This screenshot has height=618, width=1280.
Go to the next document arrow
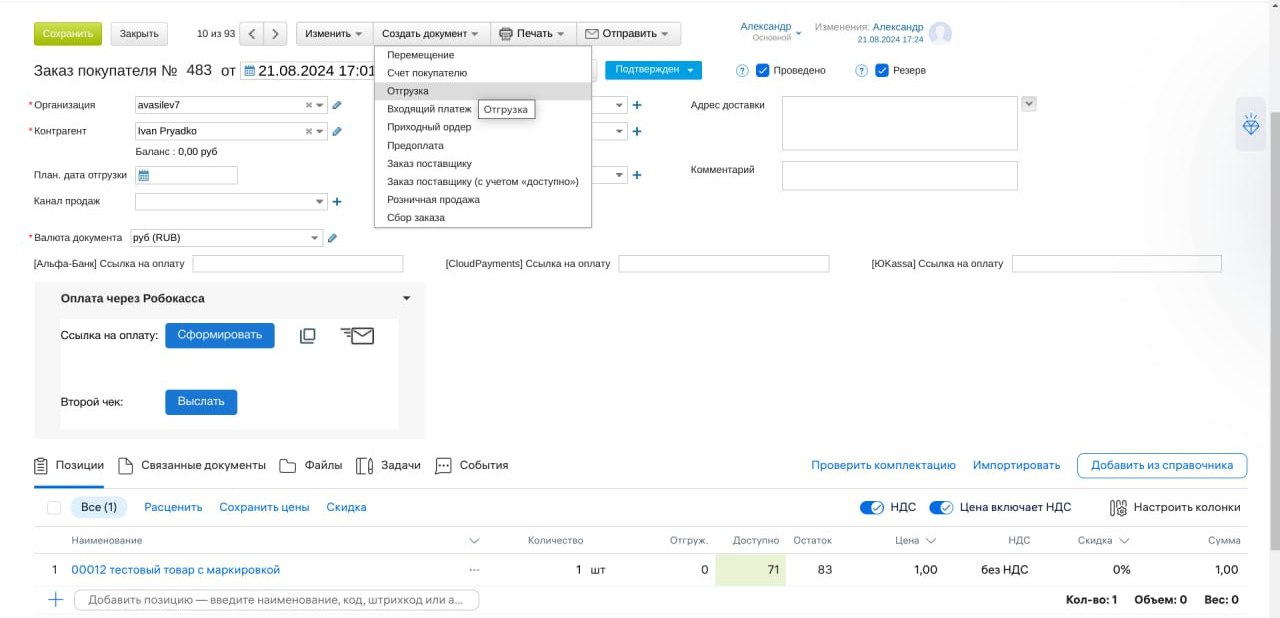tap(276, 34)
